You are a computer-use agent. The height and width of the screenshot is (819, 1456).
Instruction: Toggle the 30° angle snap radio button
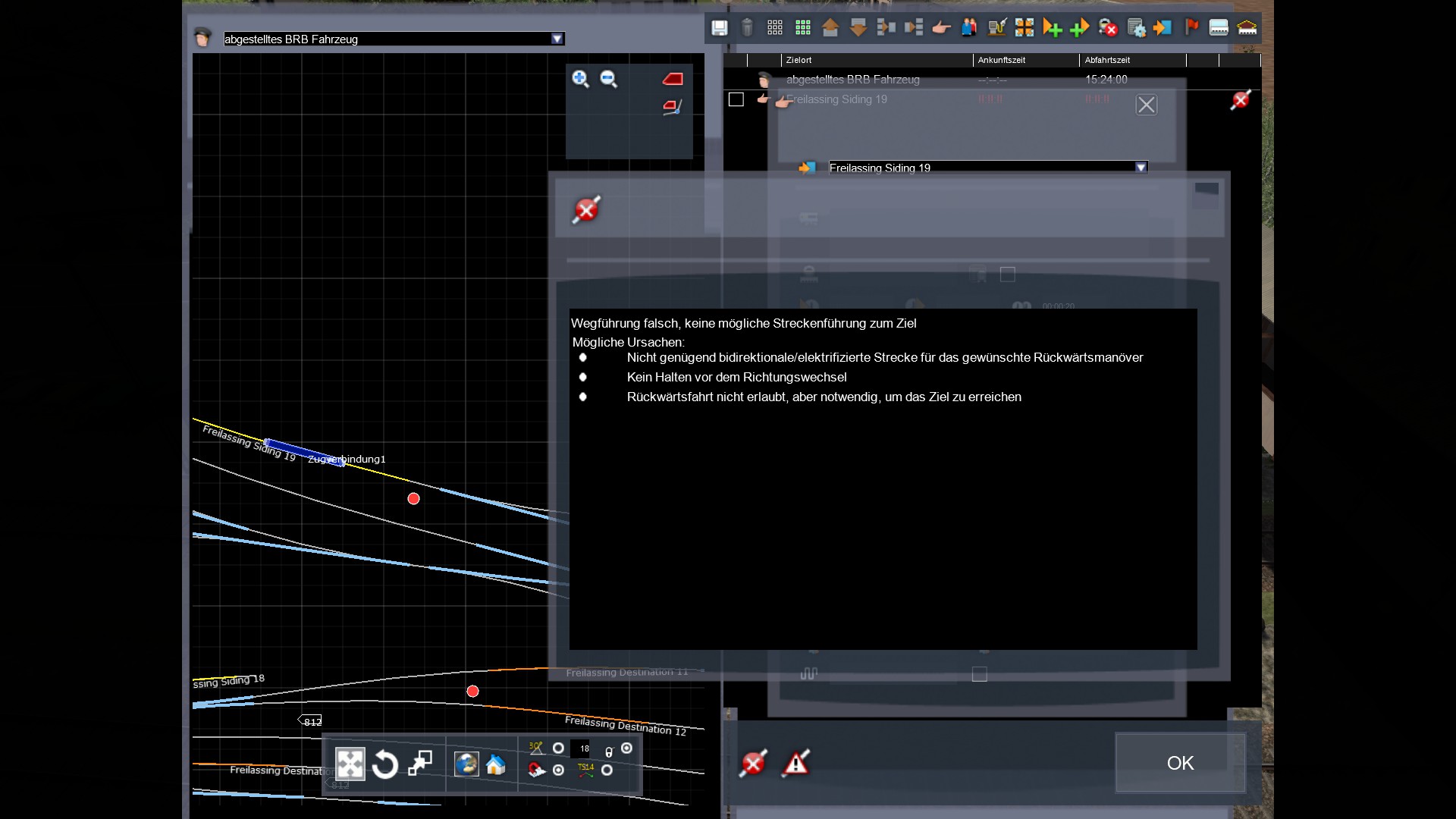tap(558, 748)
